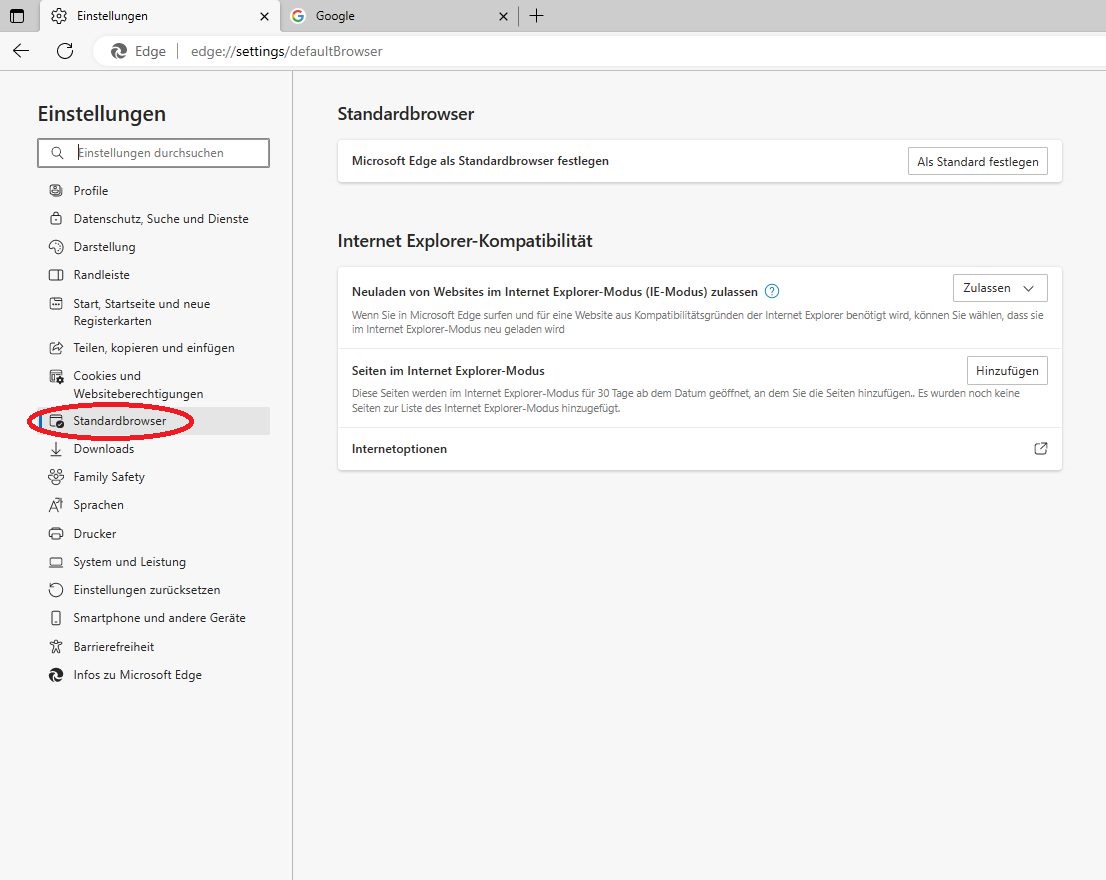Open Start, Startseite und neue Registerkarten
Viewport: 1106px width, 880px height.
click(142, 312)
